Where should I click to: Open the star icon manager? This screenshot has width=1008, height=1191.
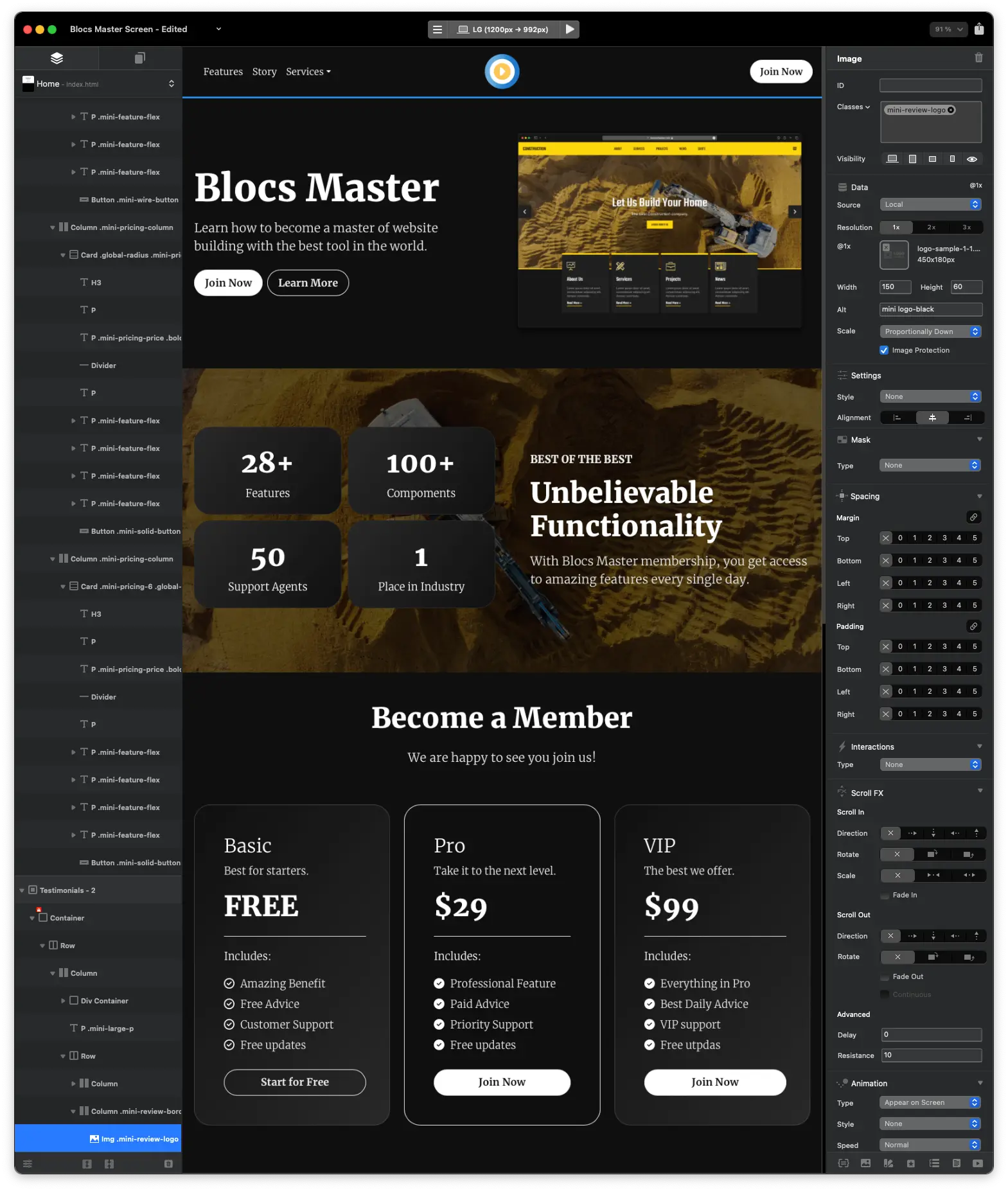pos(910,1163)
